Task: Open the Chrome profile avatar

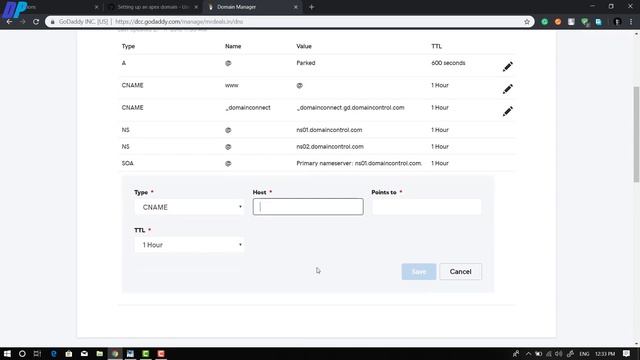Action: pos(617,22)
